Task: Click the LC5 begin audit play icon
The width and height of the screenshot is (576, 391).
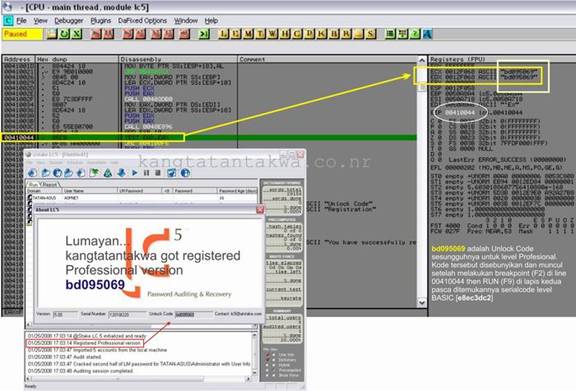Action: [135, 173]
